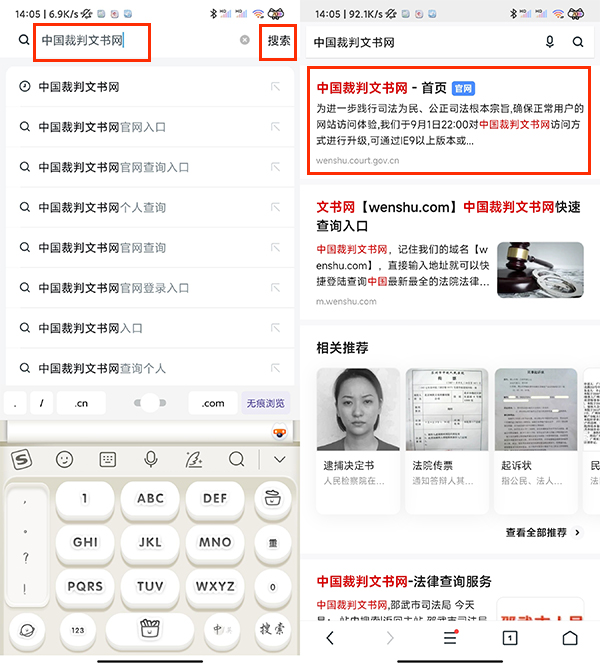Select history suggestion 中国裁判文书网 with clock icon
Image resolution: width=600 pixels, height=667 pixels.
tap(150, 87)
